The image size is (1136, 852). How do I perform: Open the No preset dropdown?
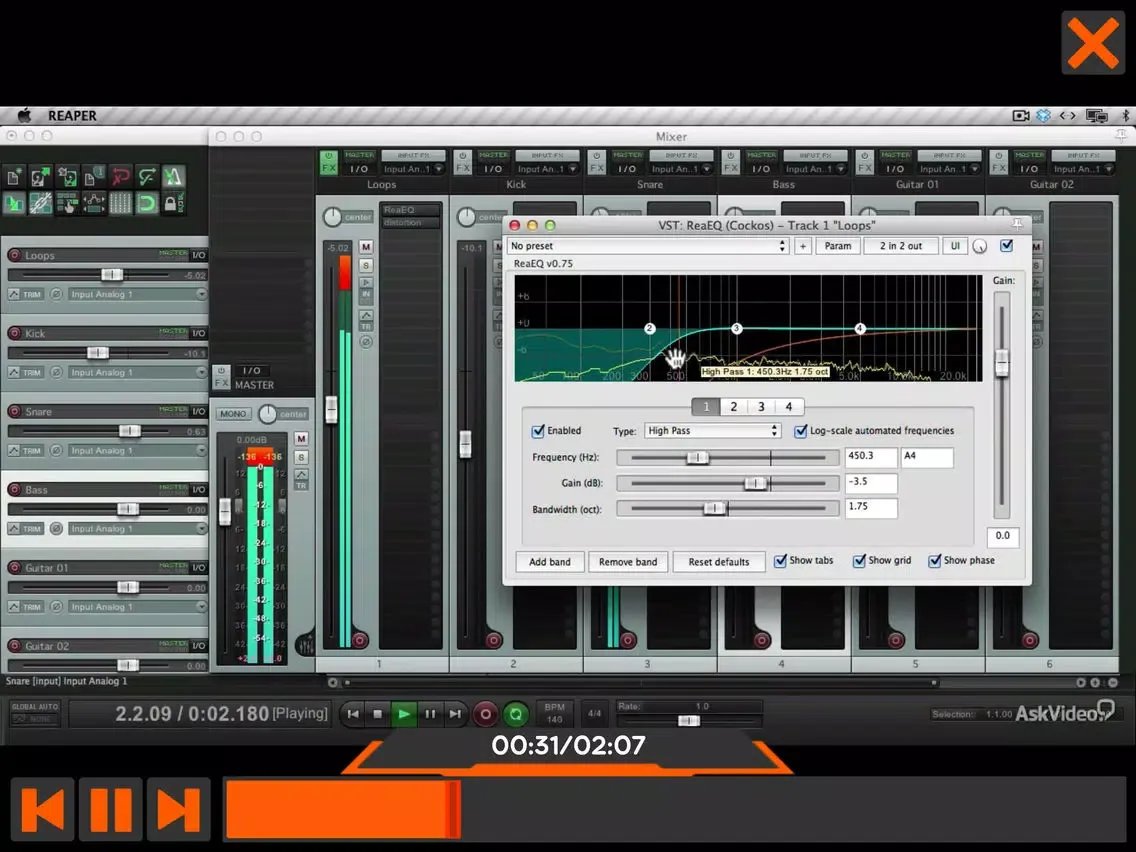(648, 246)
